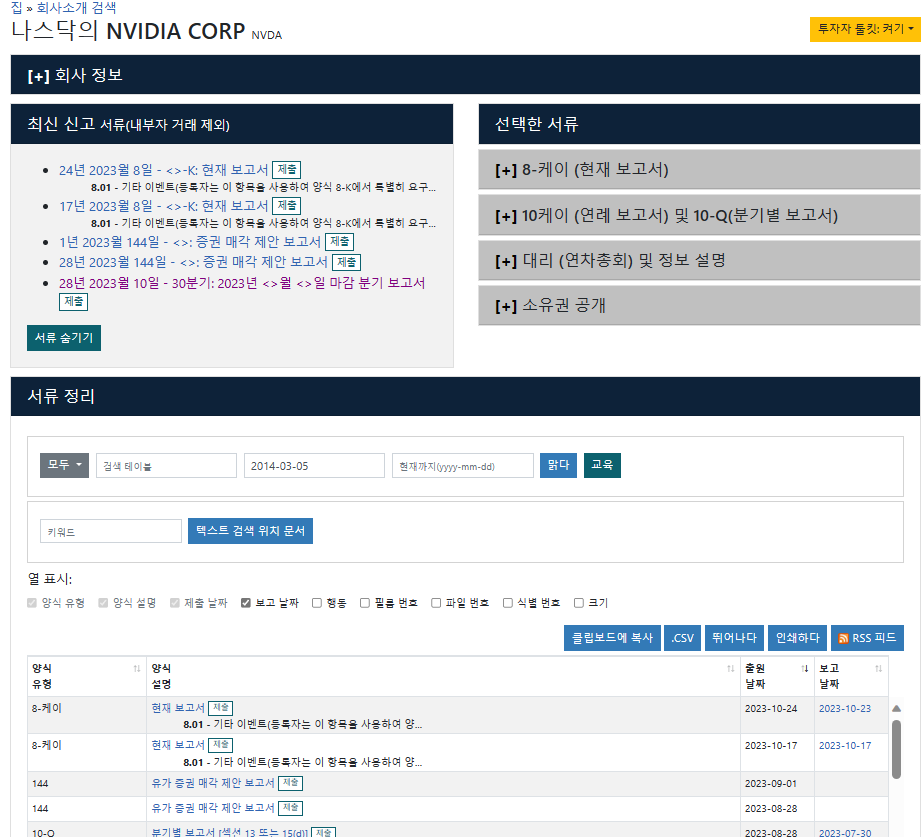Click 제출 badge beside 24년 filing
The width and height of the screenshot is (923, 837).
point(287,170)
